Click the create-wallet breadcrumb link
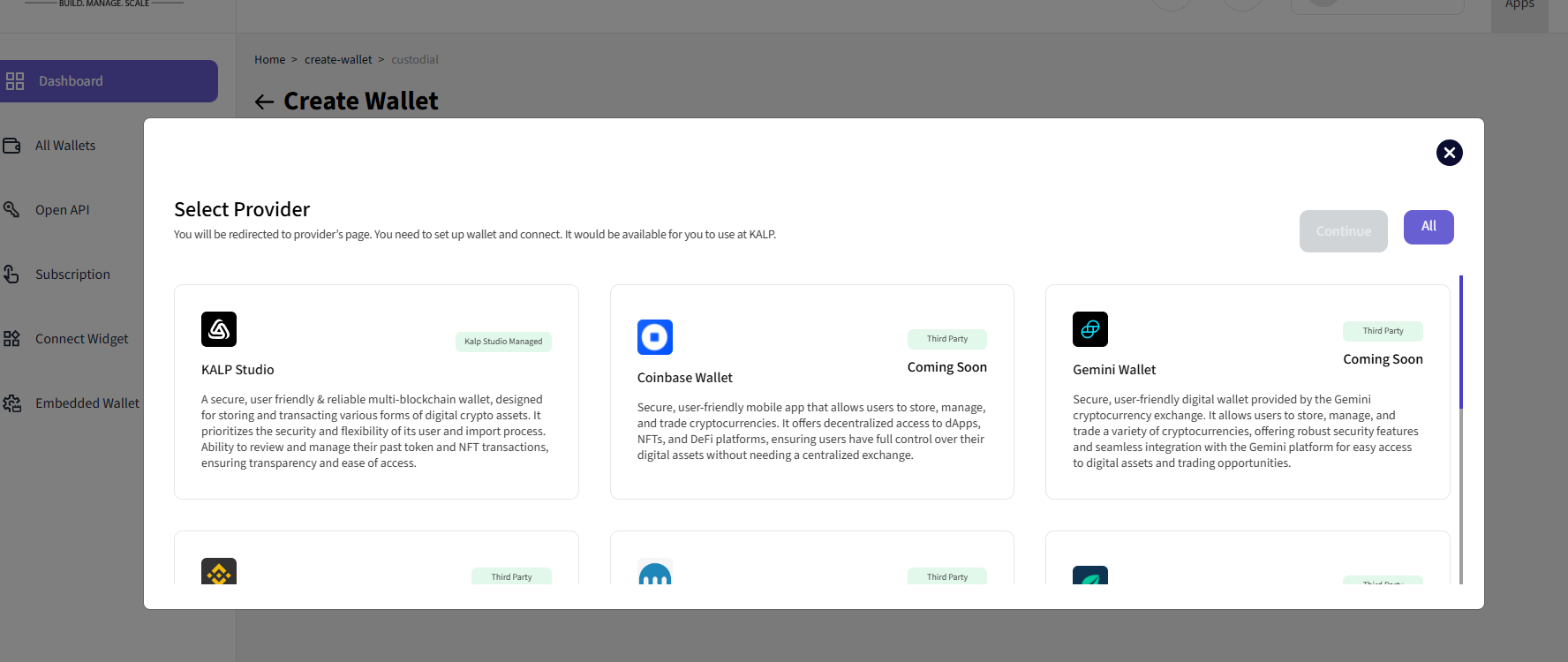1568x662 pixels. click(338, 60)
